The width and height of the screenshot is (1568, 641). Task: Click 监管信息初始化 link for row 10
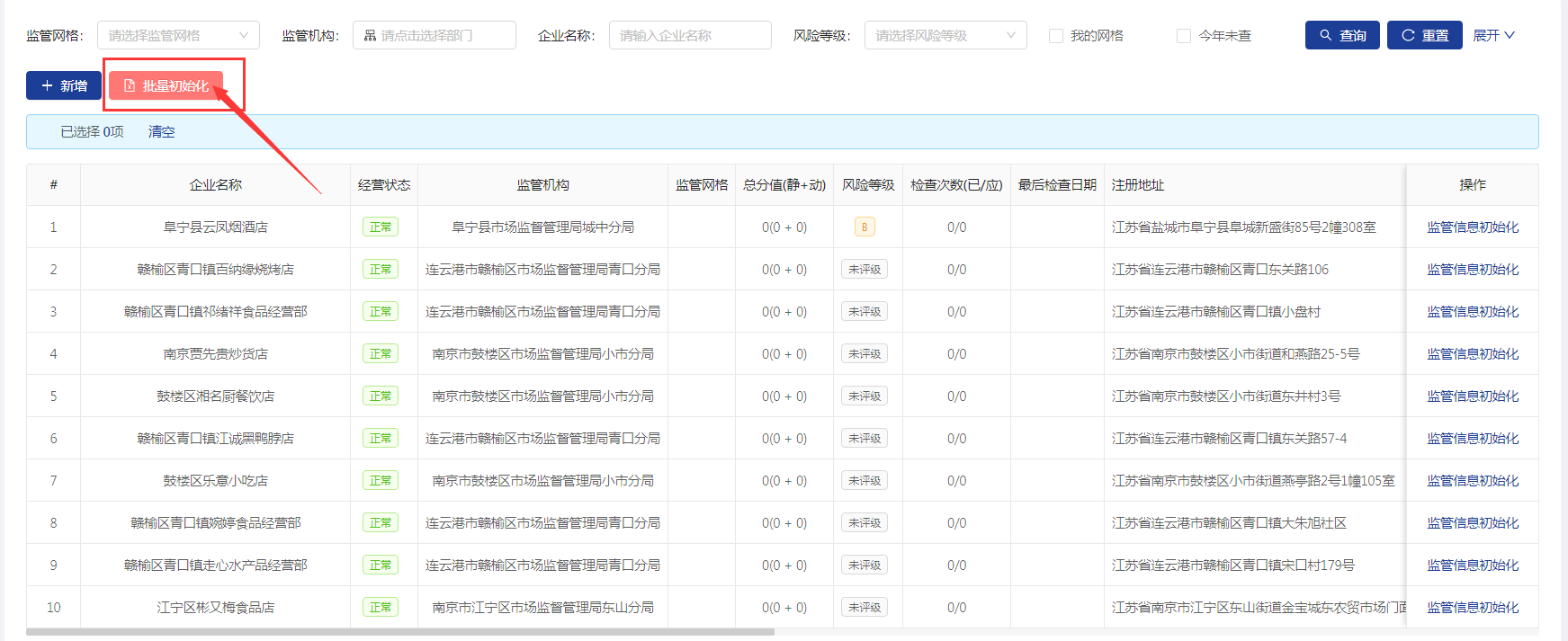(1472, 608)
